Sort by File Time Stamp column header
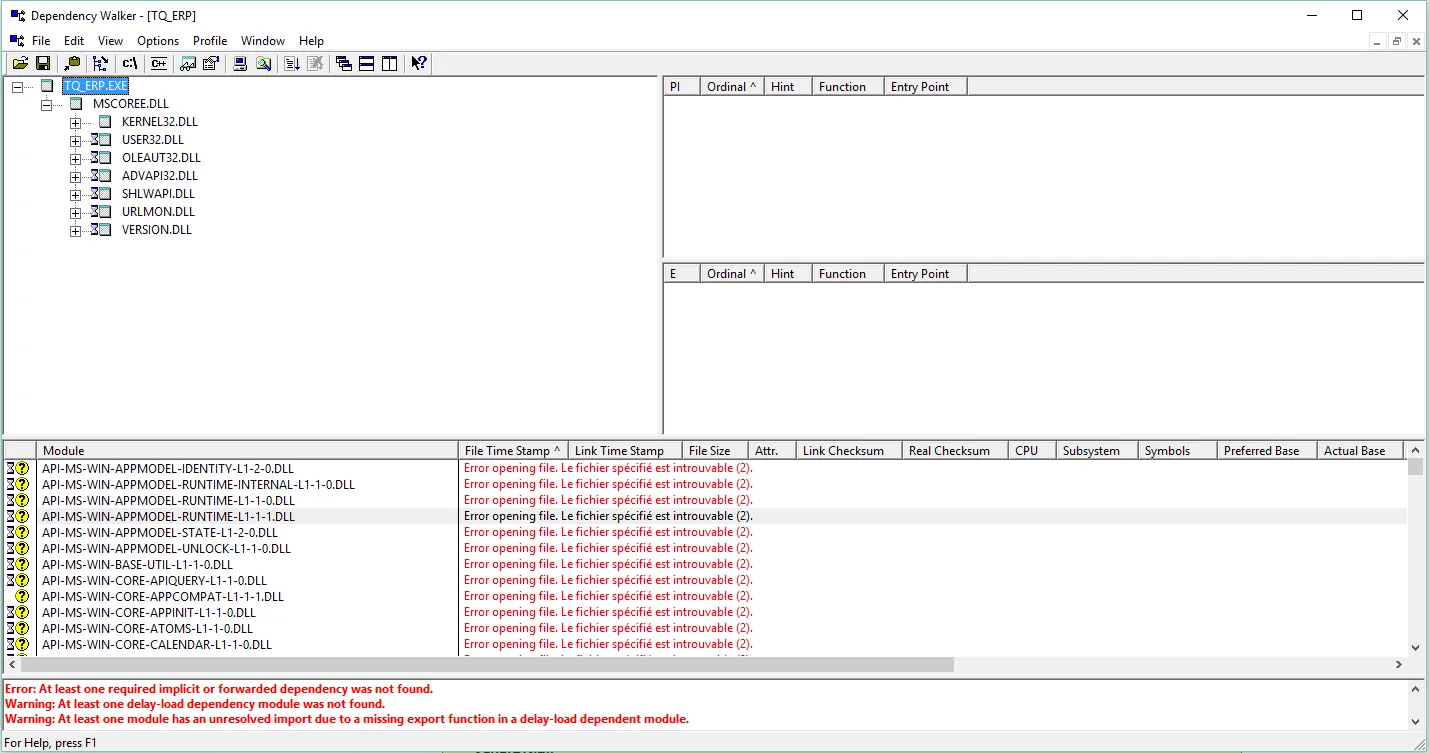 click(513, 451)
